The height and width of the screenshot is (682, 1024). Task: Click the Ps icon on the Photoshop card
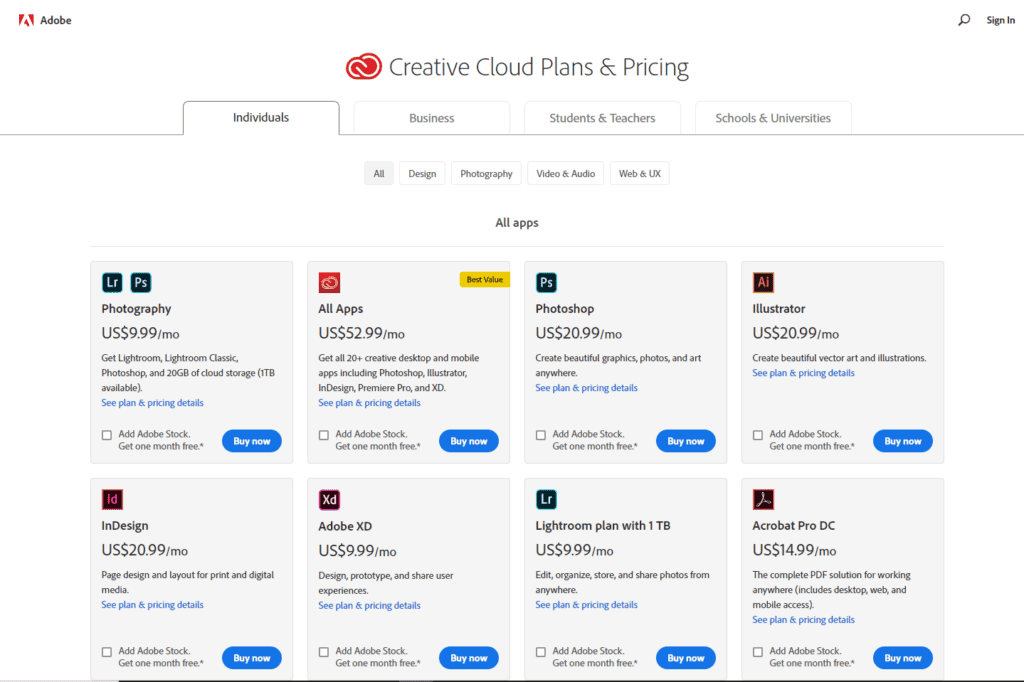546,282
